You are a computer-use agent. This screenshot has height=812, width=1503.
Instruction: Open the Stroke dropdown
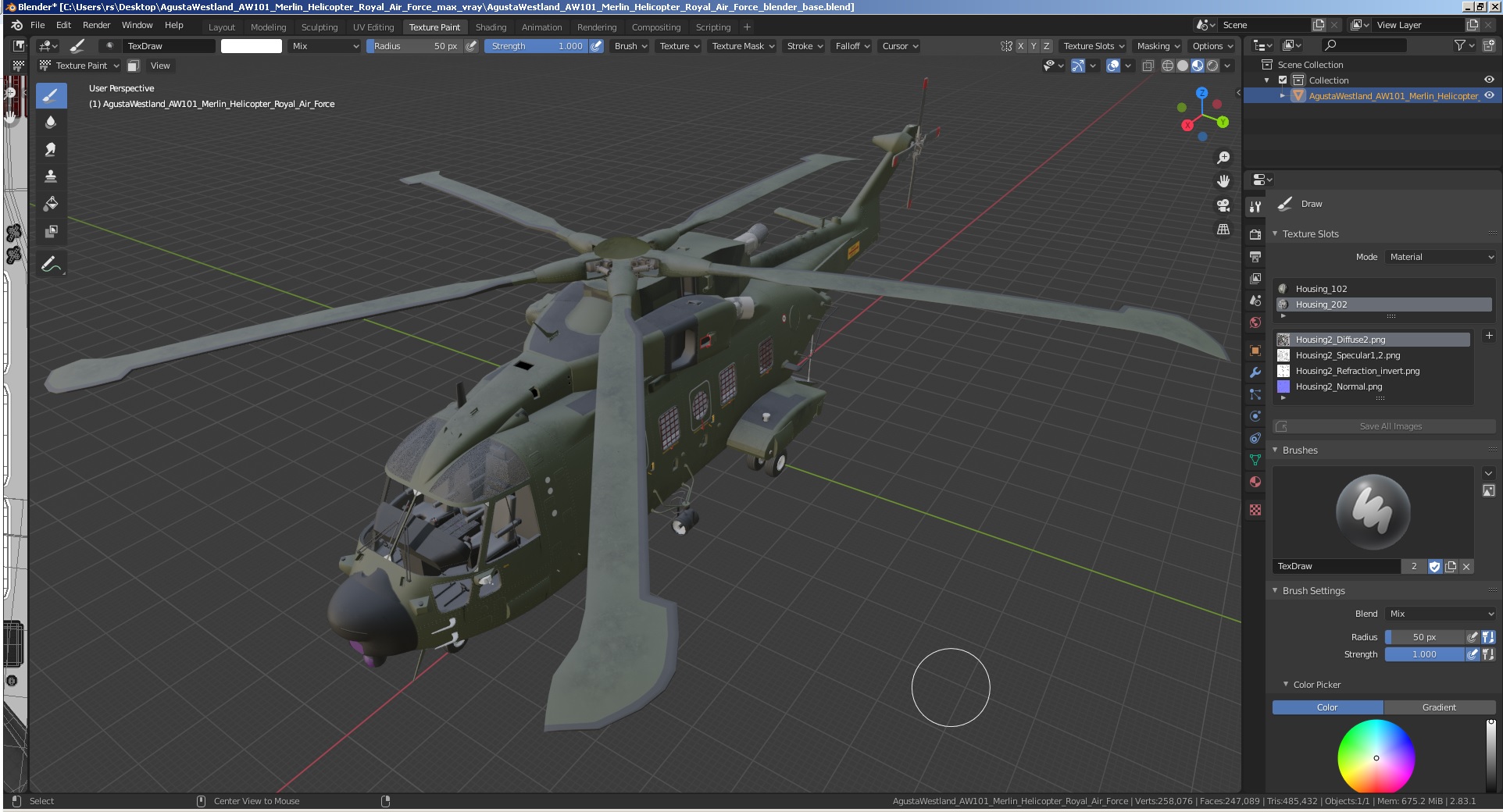(804, 46)
